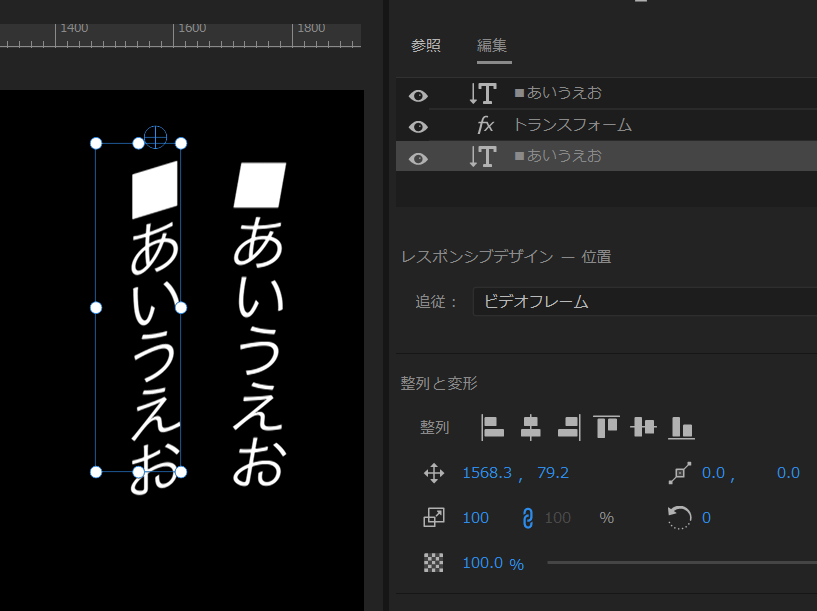Click the bottom-right handle of selected text box
The image size is (817, 611).
click(x=181, y=472)
